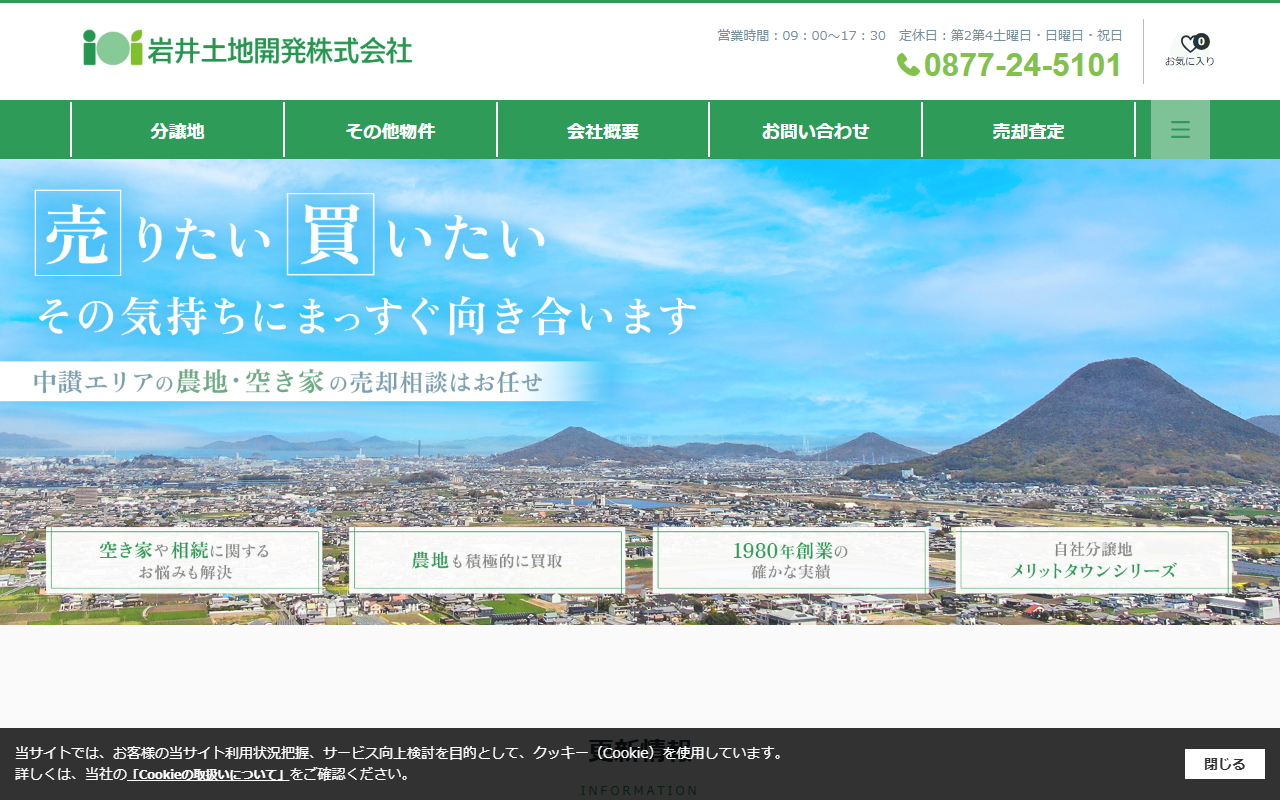Viewport: 1280px width, 800px height.
Task: Open the hamburger menu icon
Action: click(1180, 130)
